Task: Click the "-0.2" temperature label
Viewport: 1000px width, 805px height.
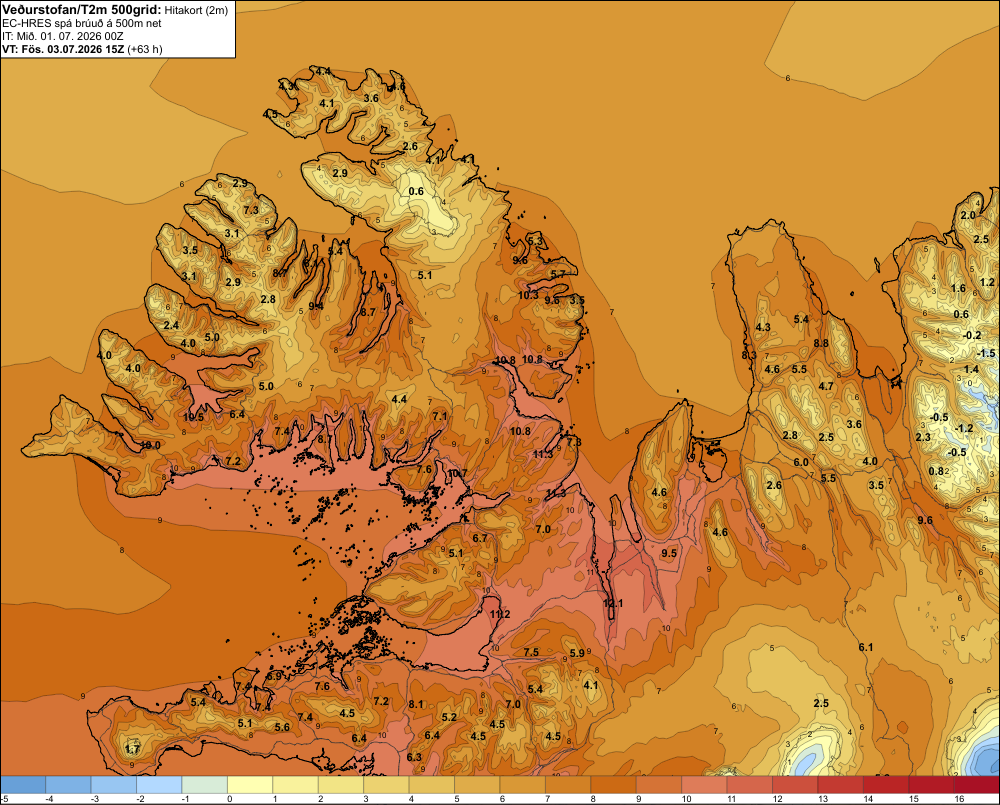Action: (x=973, y=336)
